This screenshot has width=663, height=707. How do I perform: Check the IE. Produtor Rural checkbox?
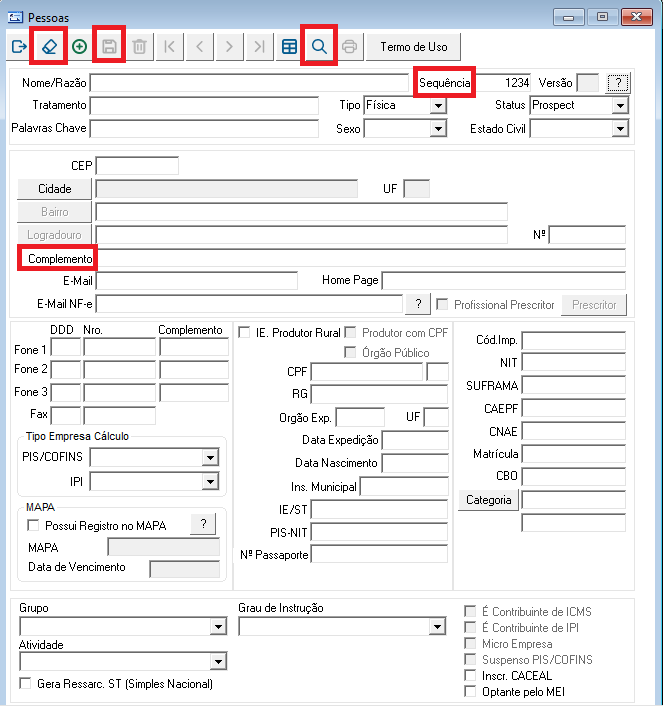tap(244, 332)
